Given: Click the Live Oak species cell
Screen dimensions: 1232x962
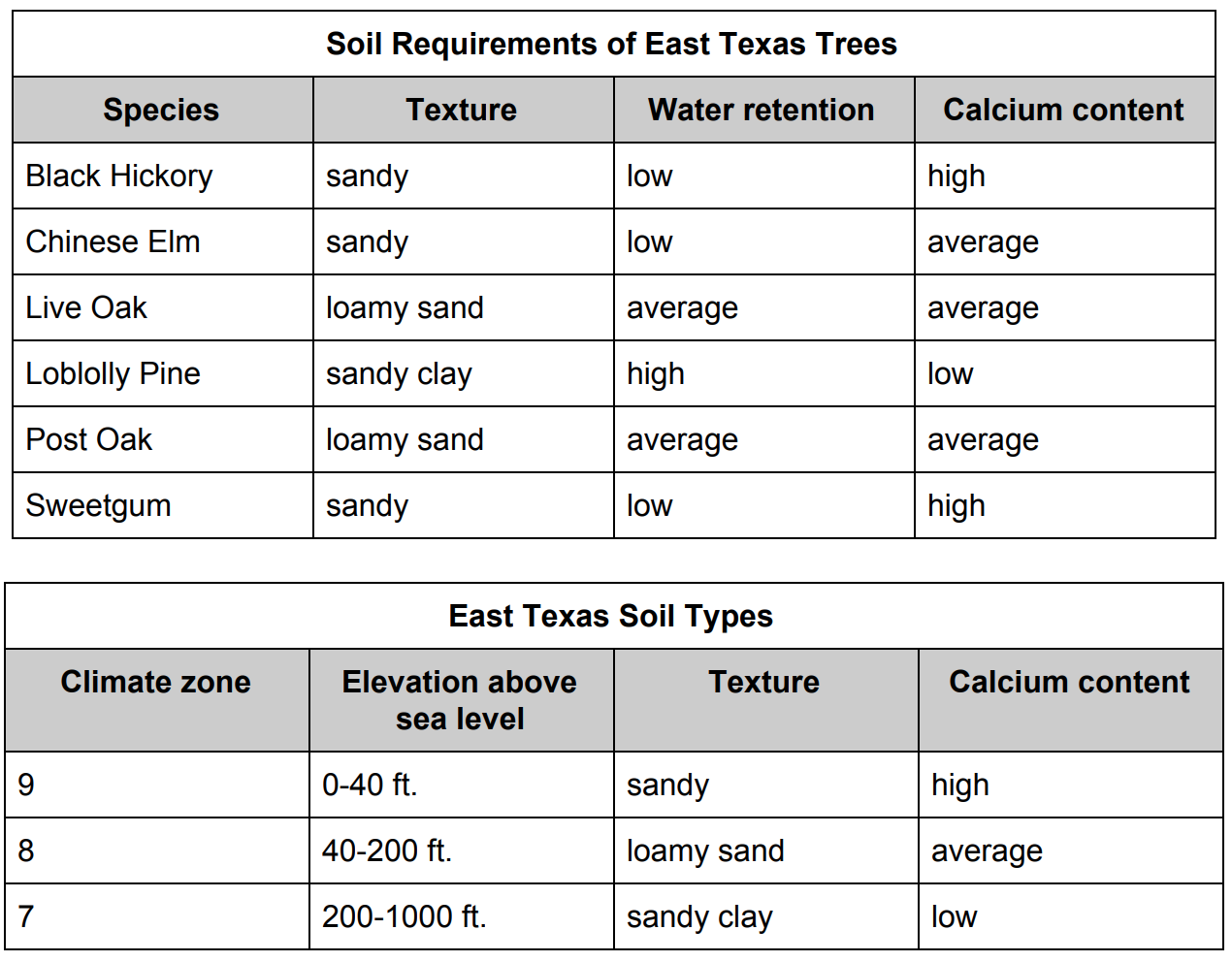Looking at the screenshot, I should [86, 308].
